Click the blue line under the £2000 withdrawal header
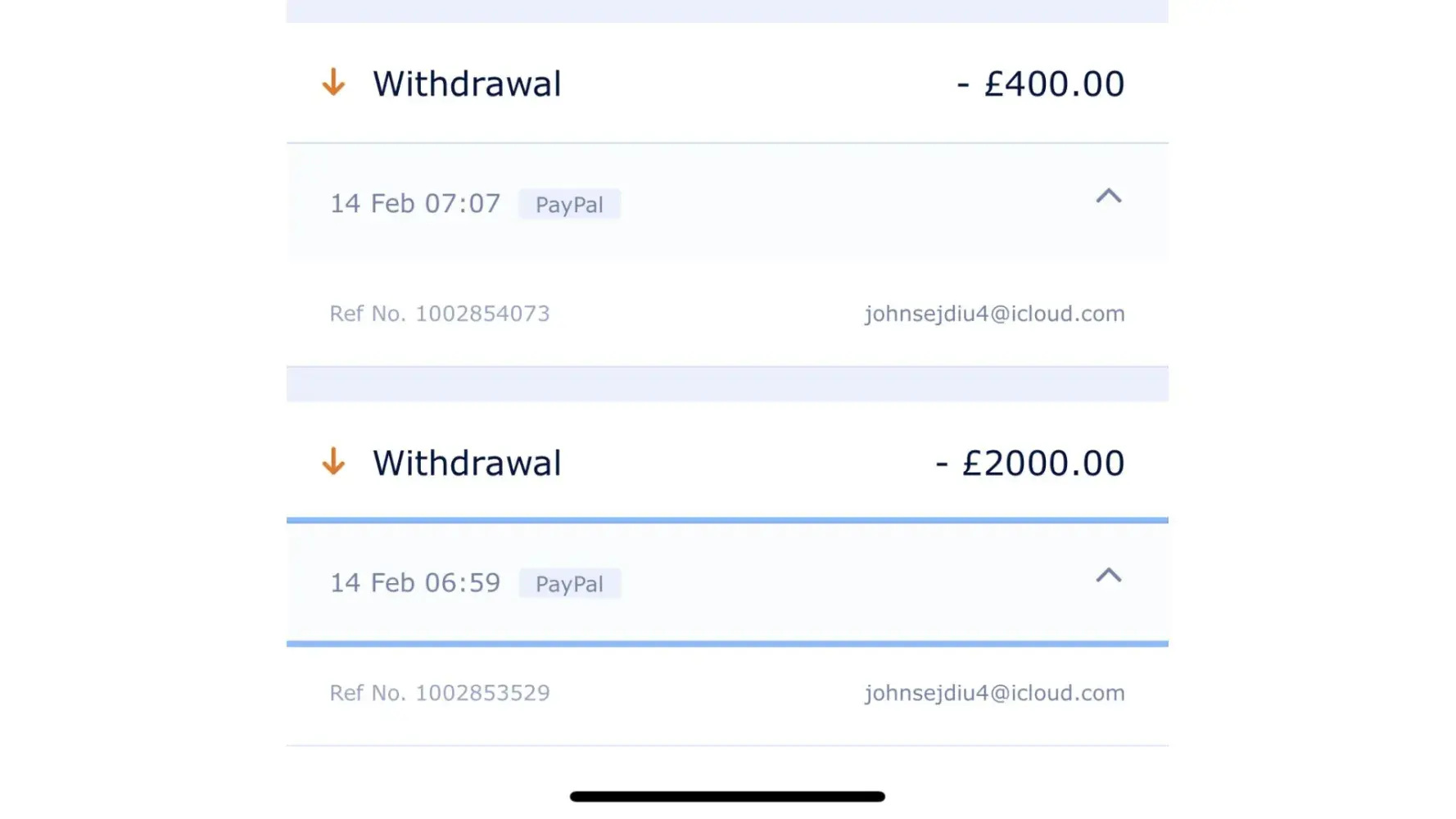 (727, 520)
